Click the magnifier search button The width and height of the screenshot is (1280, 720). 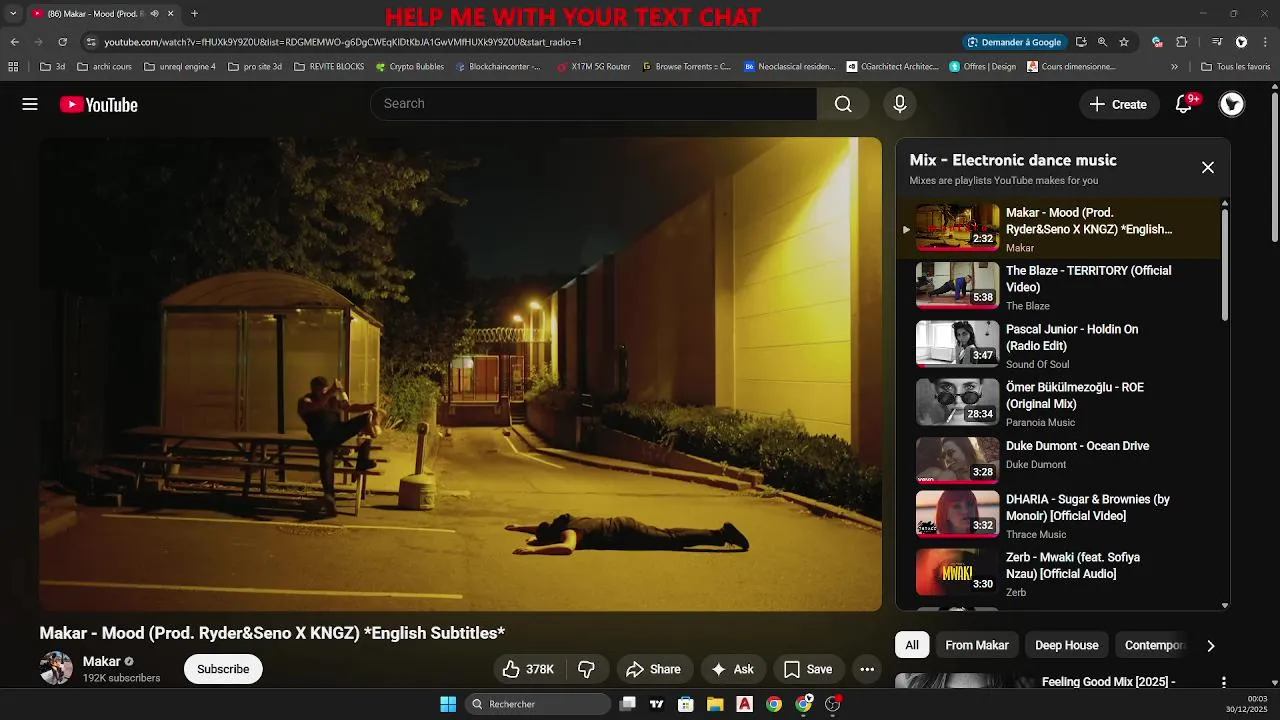843,104
